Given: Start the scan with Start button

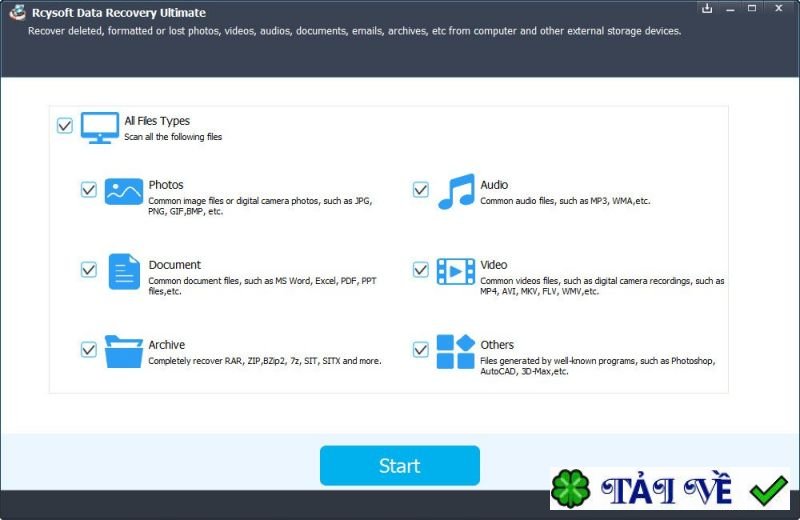Looking at the screenshot, I should [399, 465].
